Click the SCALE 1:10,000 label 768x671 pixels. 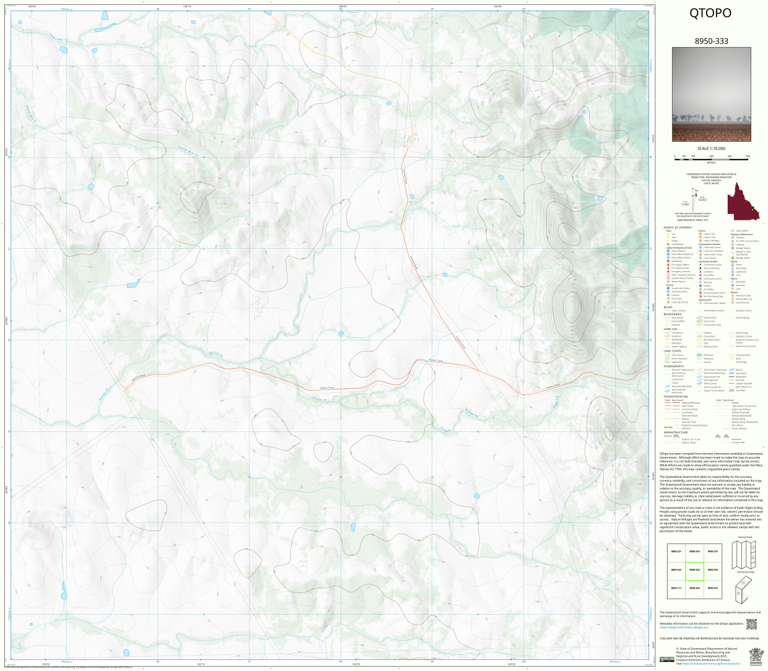711,148
